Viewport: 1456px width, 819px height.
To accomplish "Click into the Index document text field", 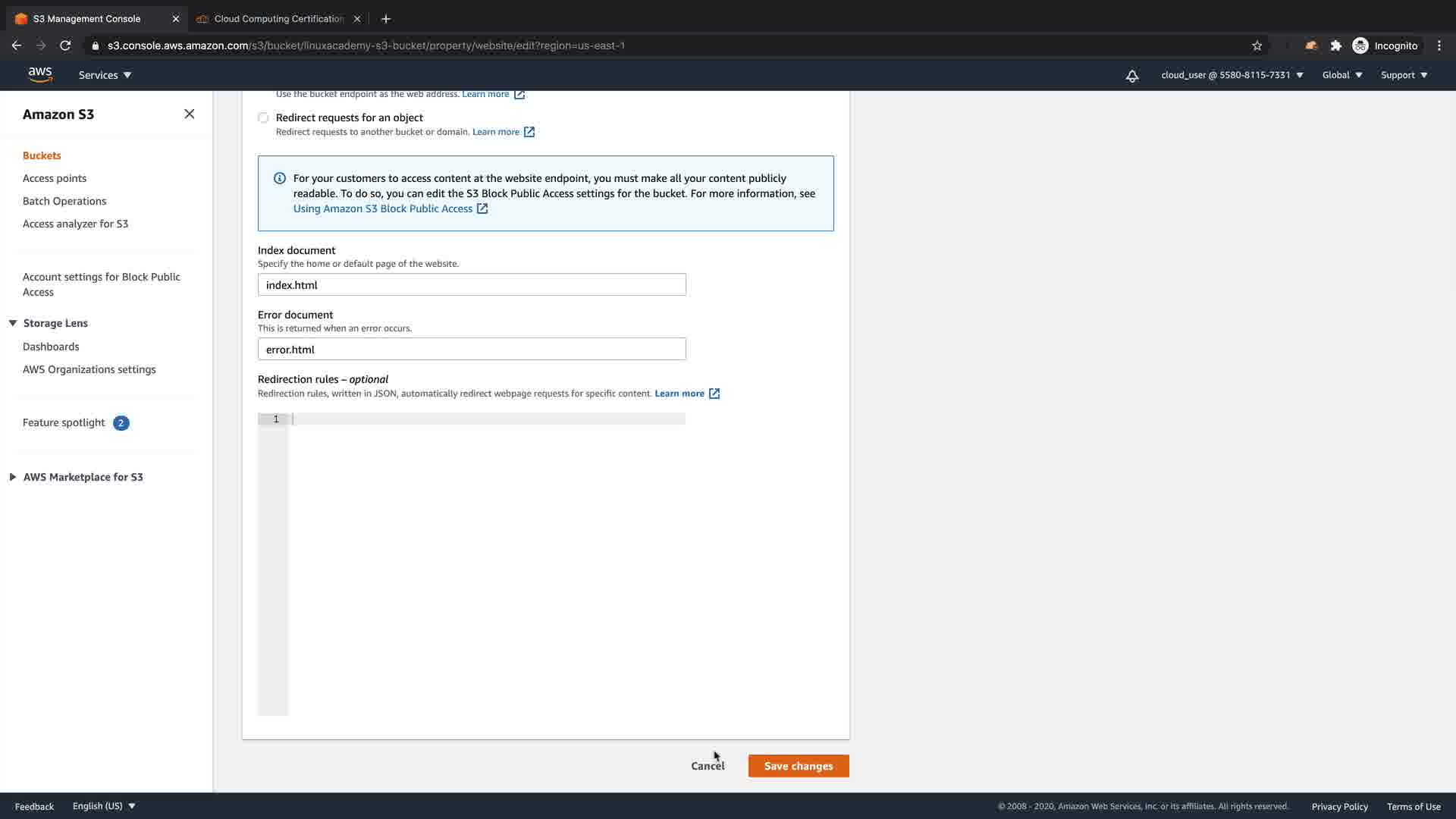I will click(472, 285).
